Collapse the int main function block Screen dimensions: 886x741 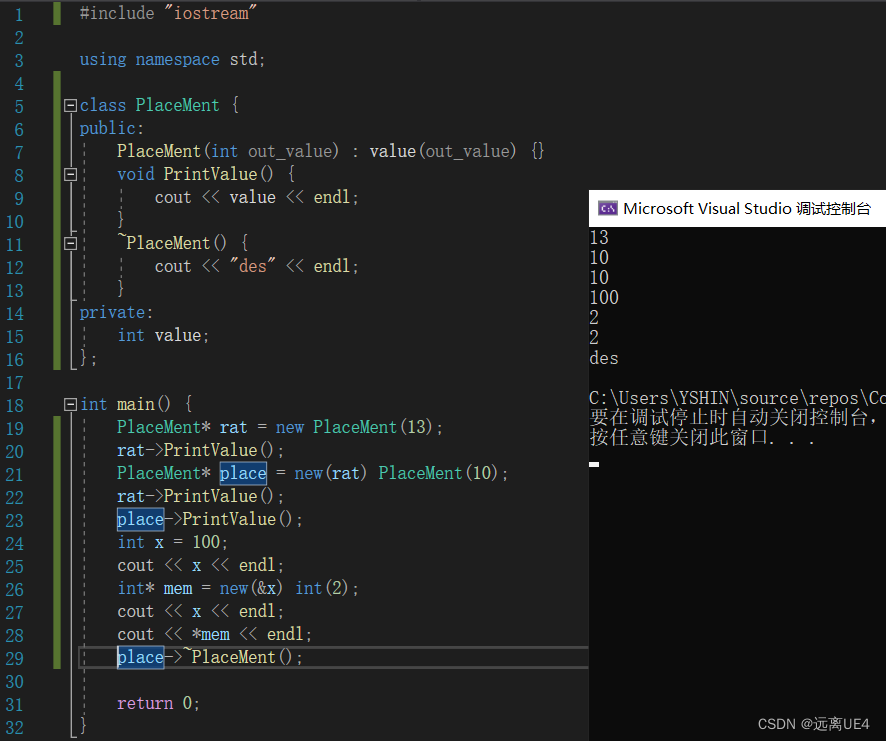tap(71, 405)
